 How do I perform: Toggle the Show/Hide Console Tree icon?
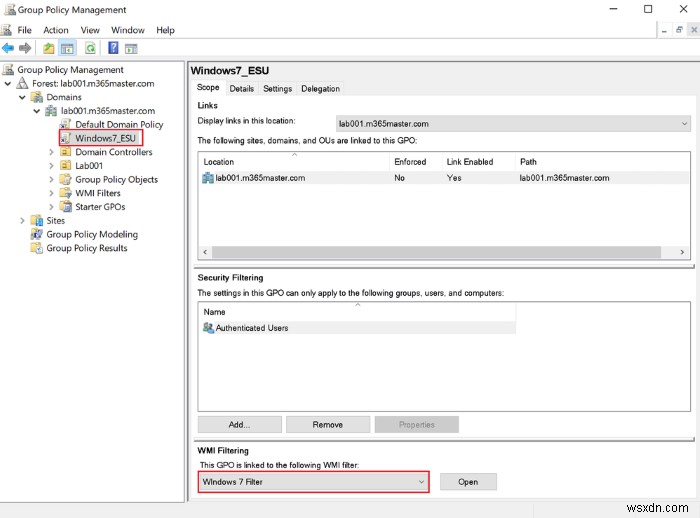(67, 48)
